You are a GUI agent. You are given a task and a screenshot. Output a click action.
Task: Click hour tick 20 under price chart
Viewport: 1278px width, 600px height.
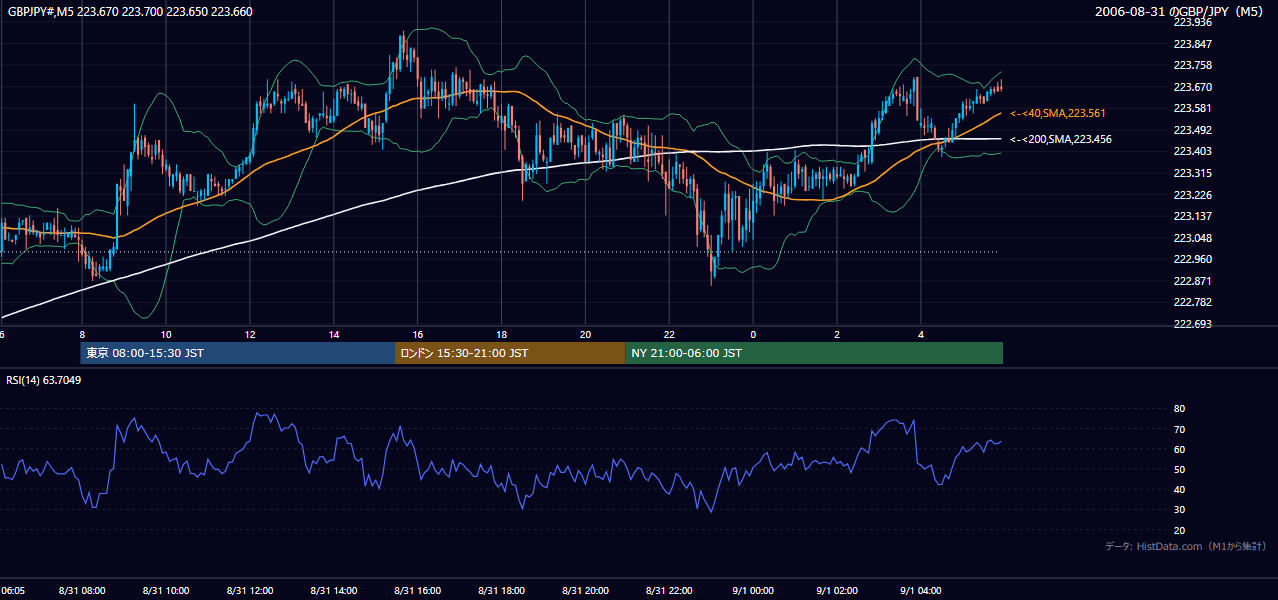pos(586,334)
